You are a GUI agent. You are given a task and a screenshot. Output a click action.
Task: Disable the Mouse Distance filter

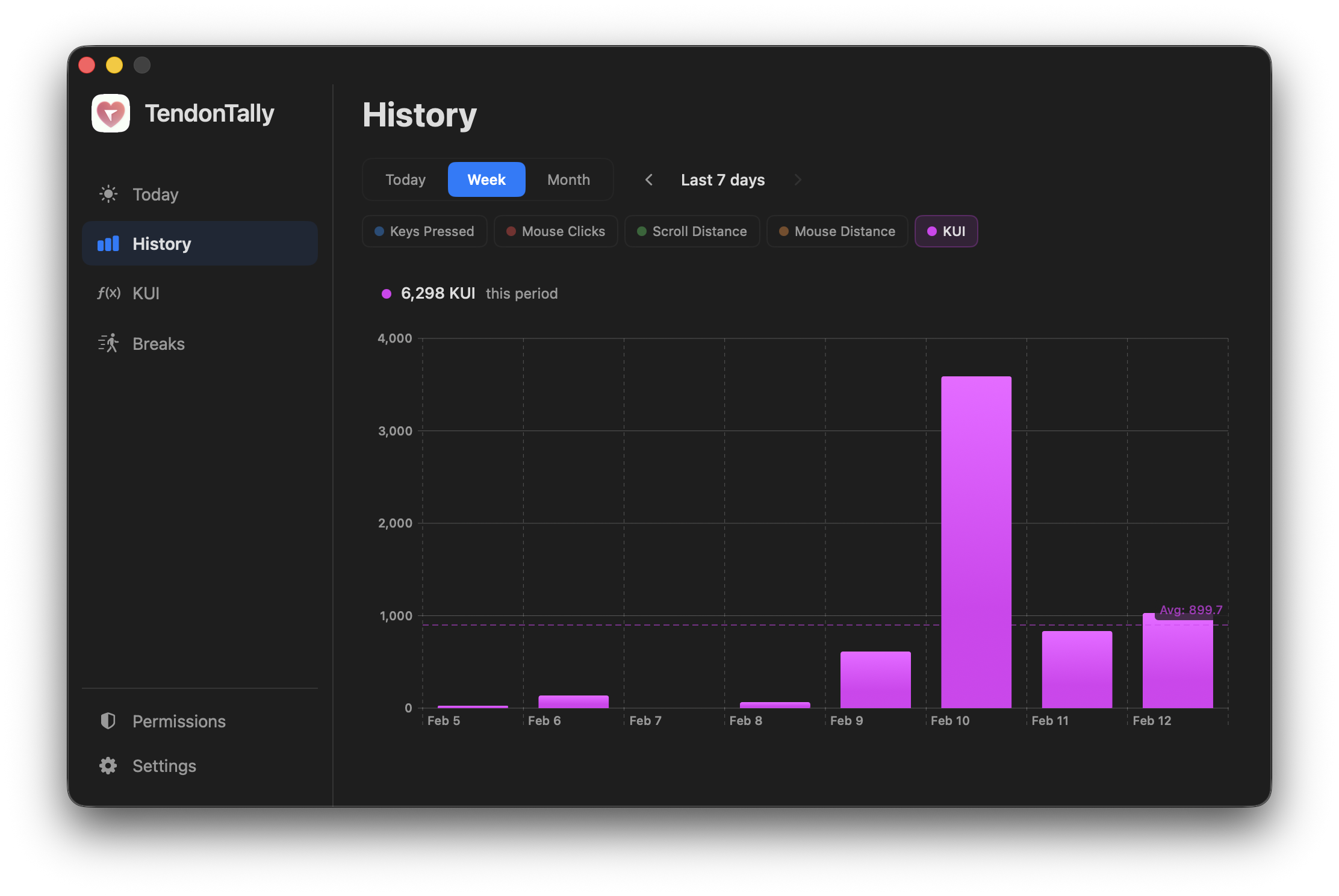pyautogui.click(x=837, y=231)
